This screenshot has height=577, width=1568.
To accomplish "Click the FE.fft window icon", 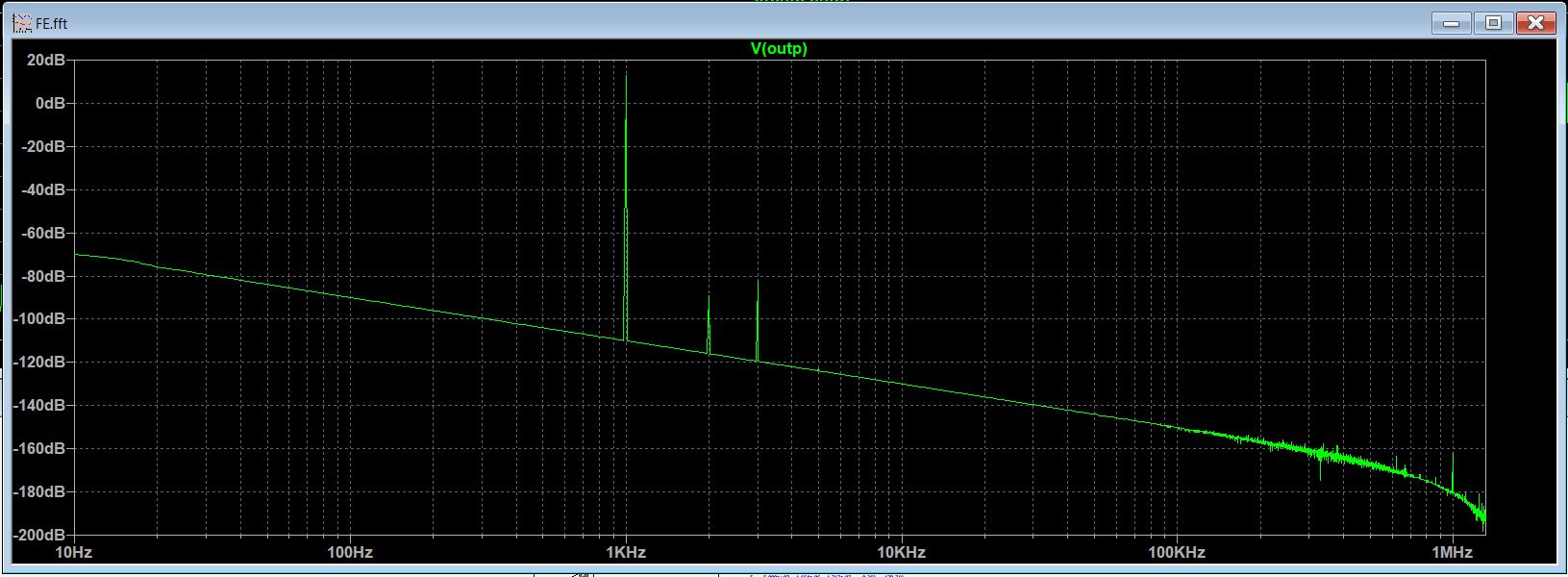I will point(21,22).
